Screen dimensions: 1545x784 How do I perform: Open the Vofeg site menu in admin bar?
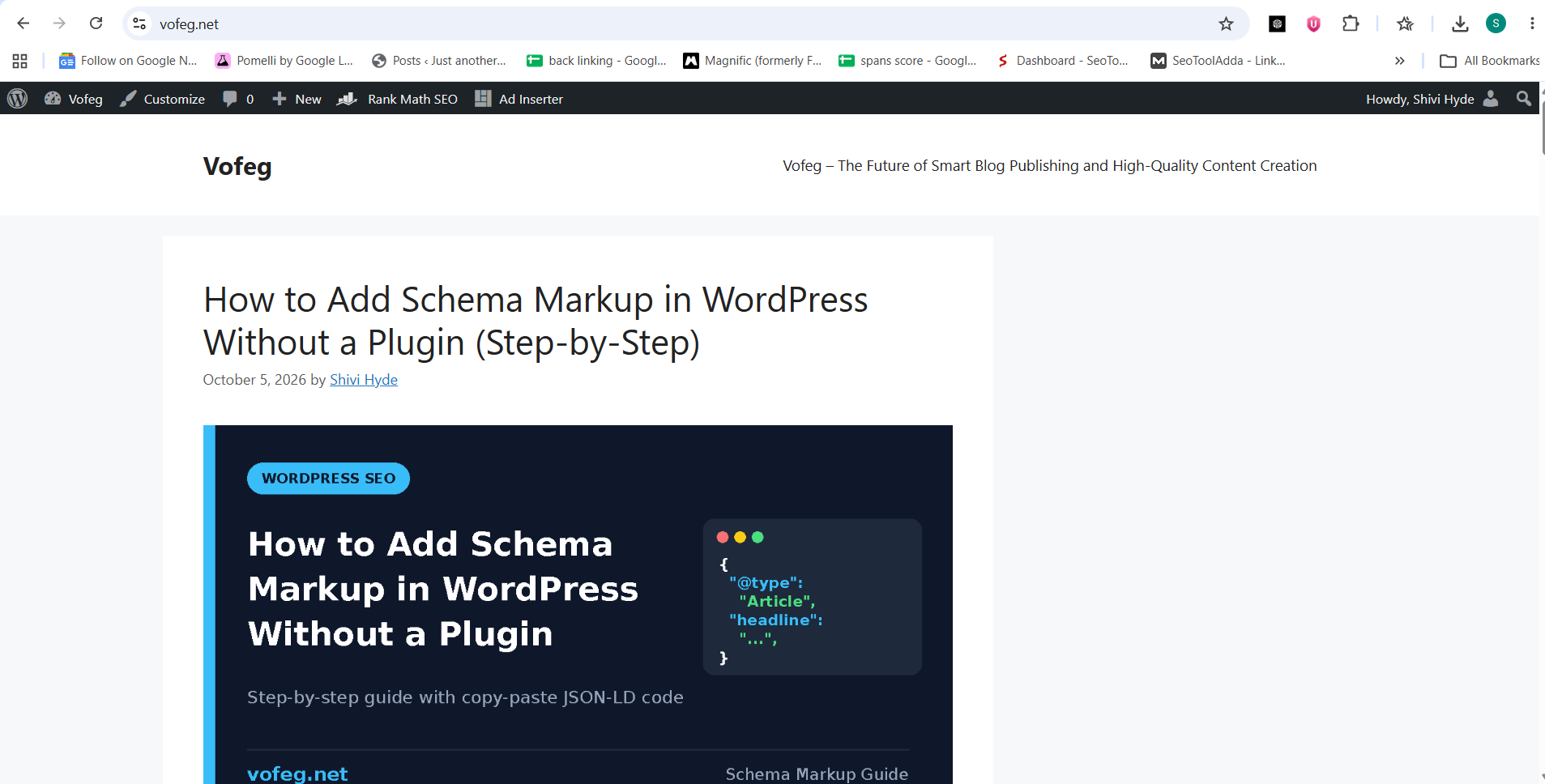pyautogui.click(x=74, y=99)
